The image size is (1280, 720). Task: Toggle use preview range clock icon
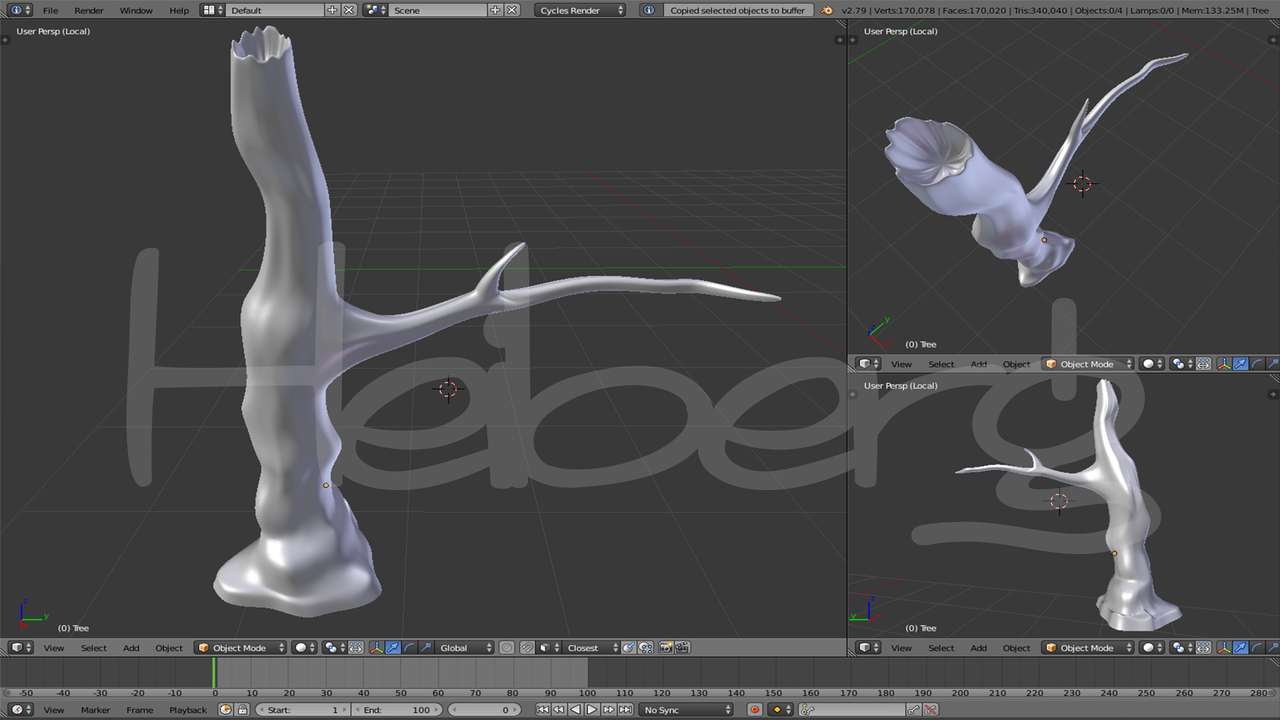pyautogui.click(x=226, y=710)
